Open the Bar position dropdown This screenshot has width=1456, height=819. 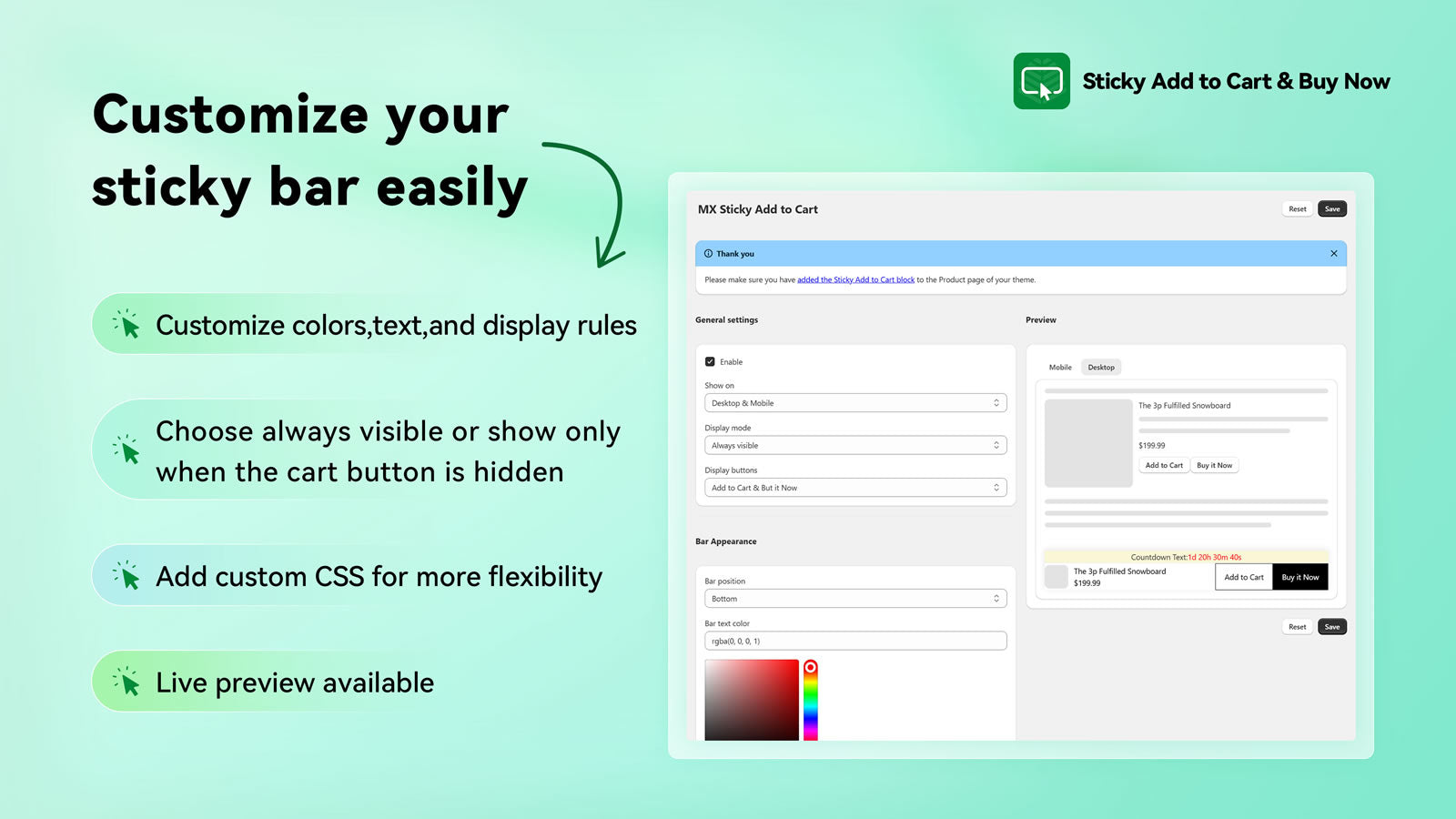click(x=854, y=599)
